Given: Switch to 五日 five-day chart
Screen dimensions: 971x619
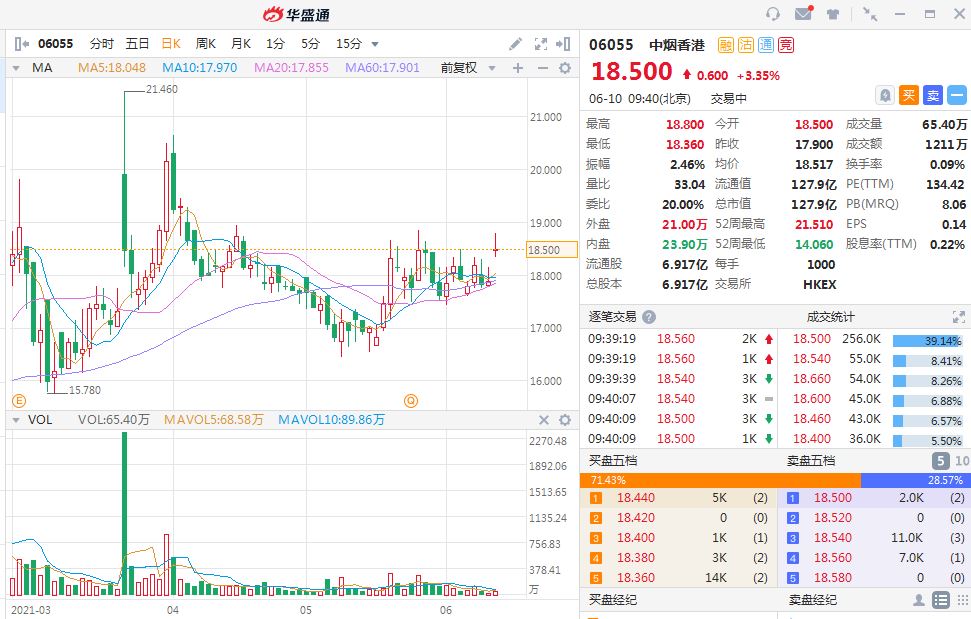Looking at the screenshot, I should pyautogui.click(x=137, y=43).
